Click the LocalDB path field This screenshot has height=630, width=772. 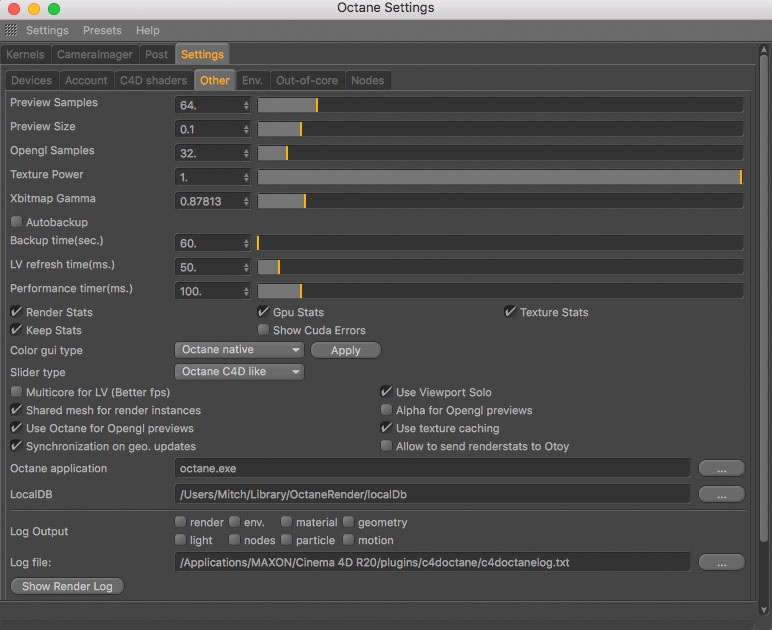[x=432, y=494]
